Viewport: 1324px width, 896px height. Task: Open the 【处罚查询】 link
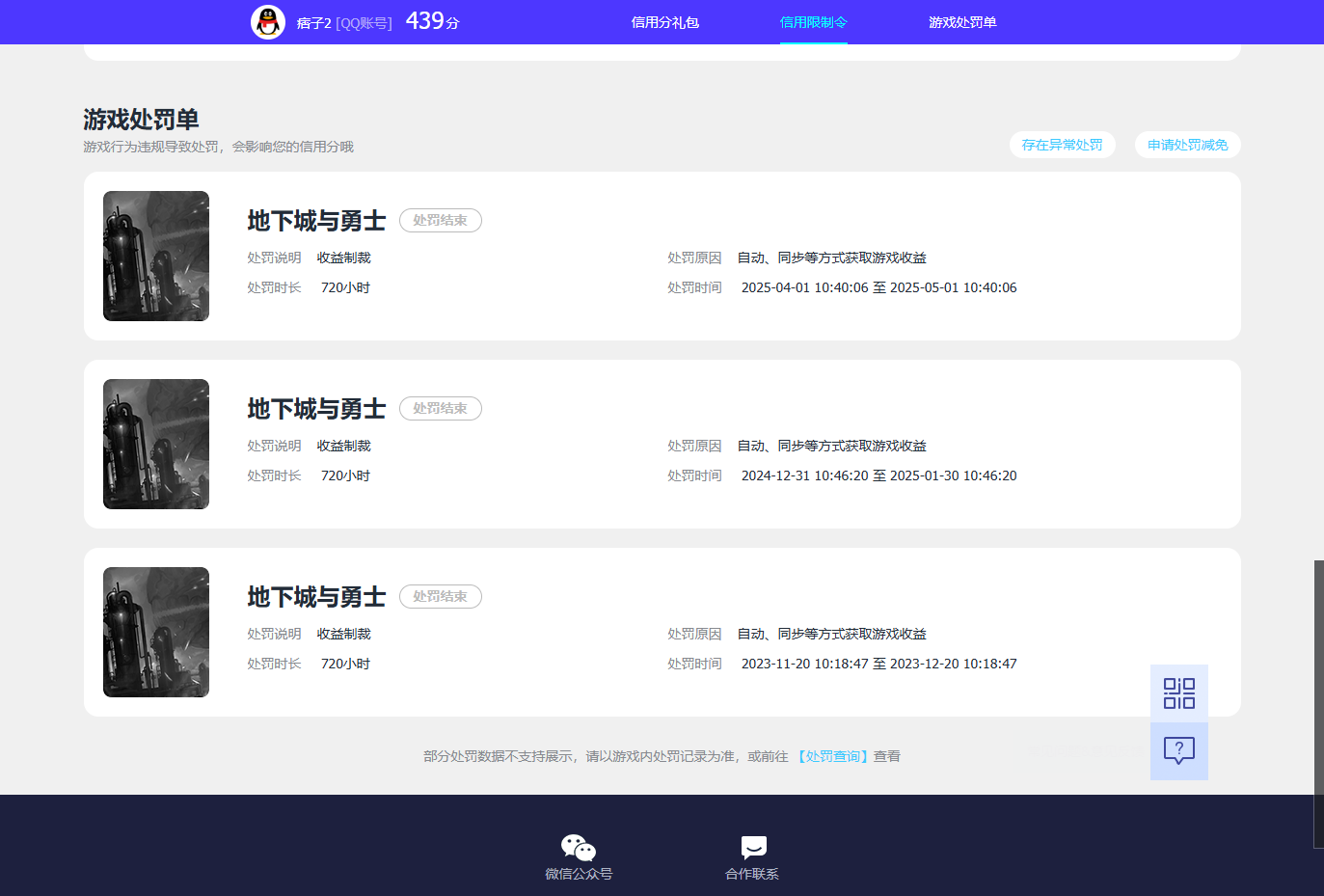click(x=832, y=756)
